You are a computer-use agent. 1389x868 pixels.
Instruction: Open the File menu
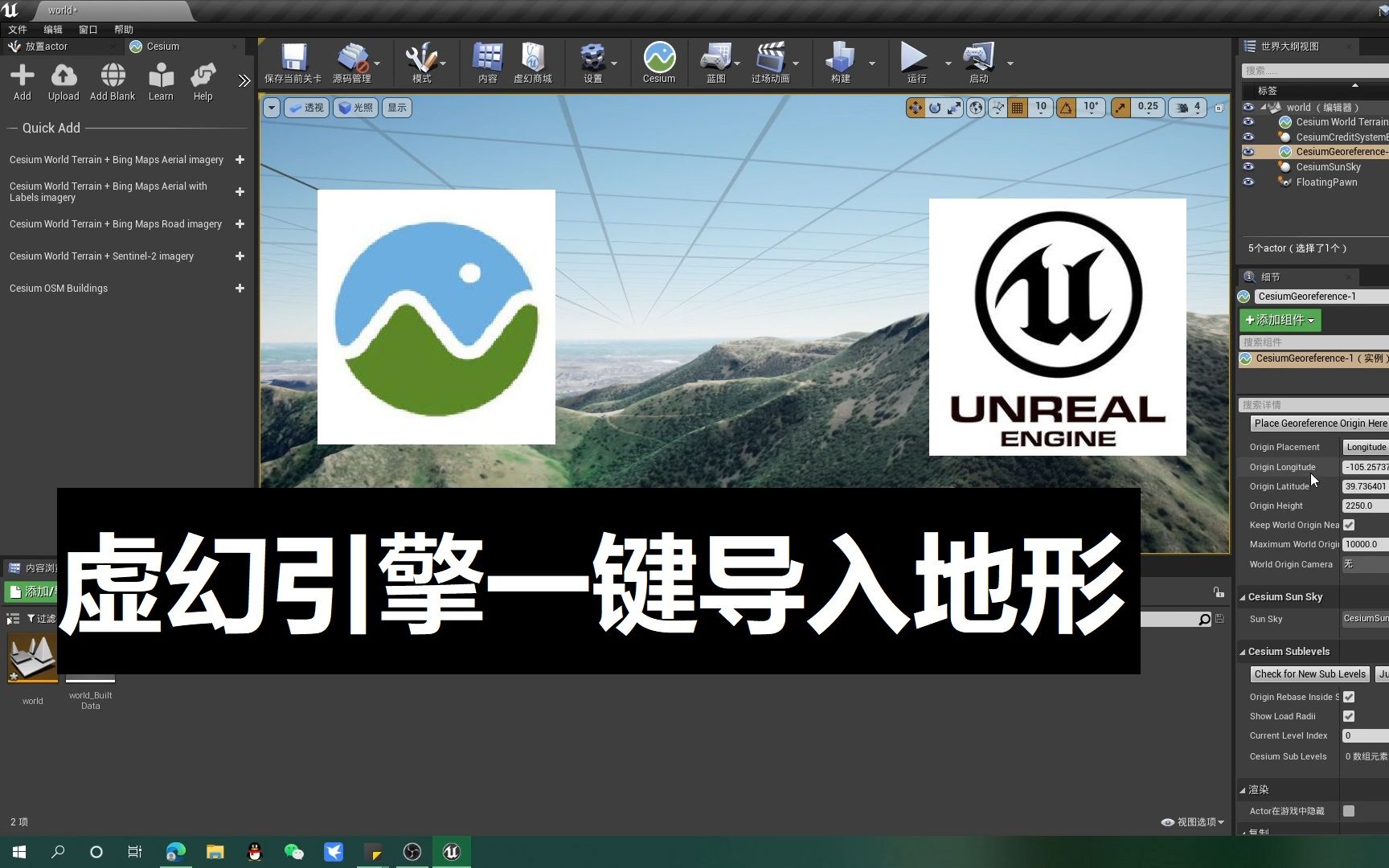[x=18, y=30]
